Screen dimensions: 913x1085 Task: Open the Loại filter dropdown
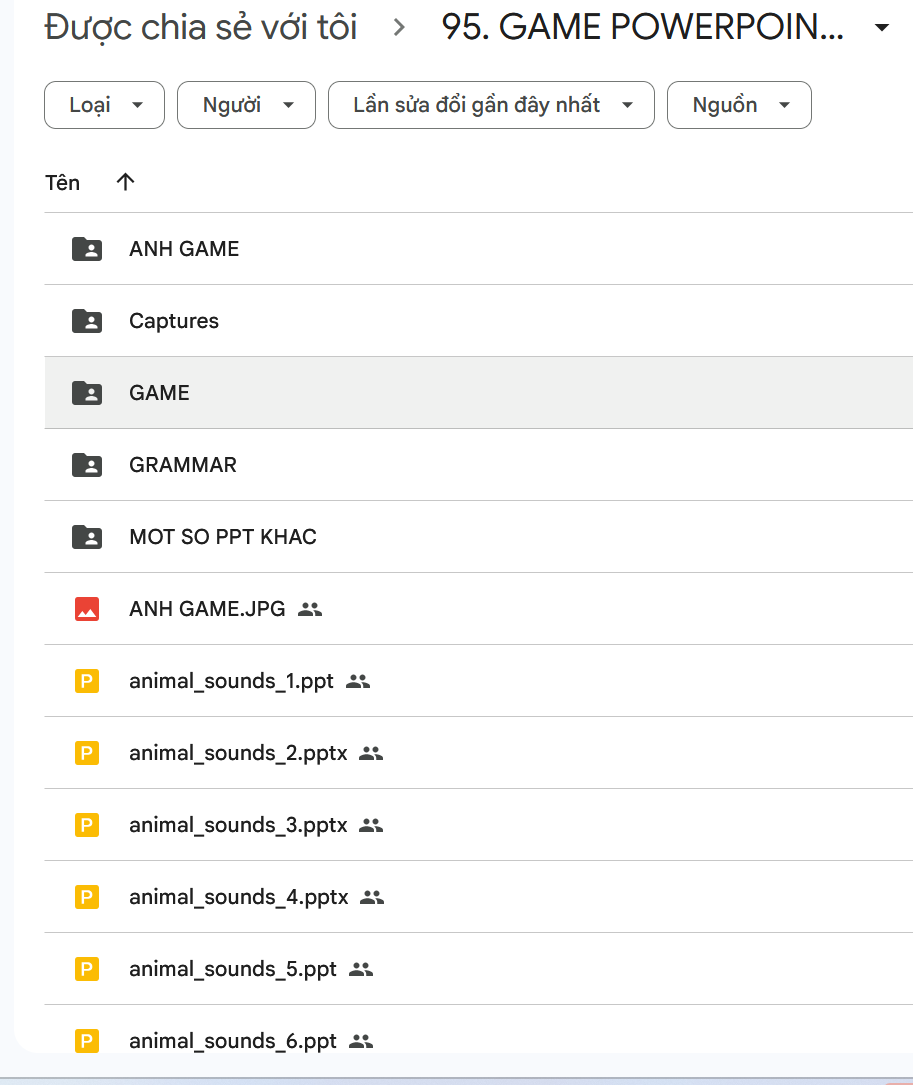[x=104, y=105]
